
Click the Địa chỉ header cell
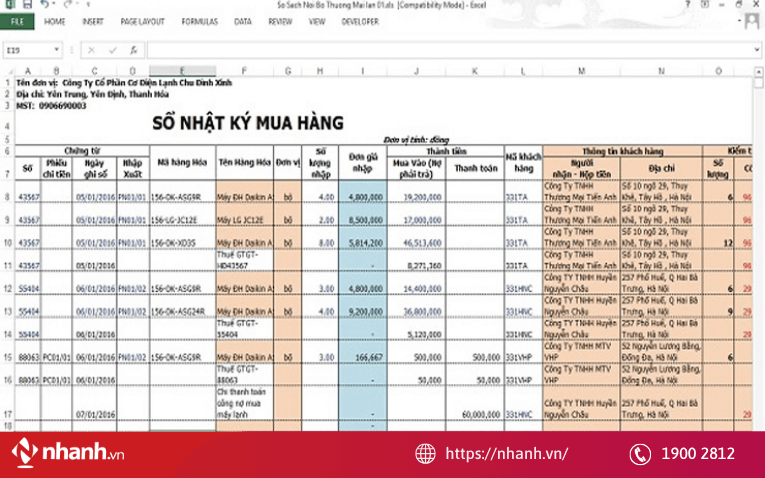point(662,168)
